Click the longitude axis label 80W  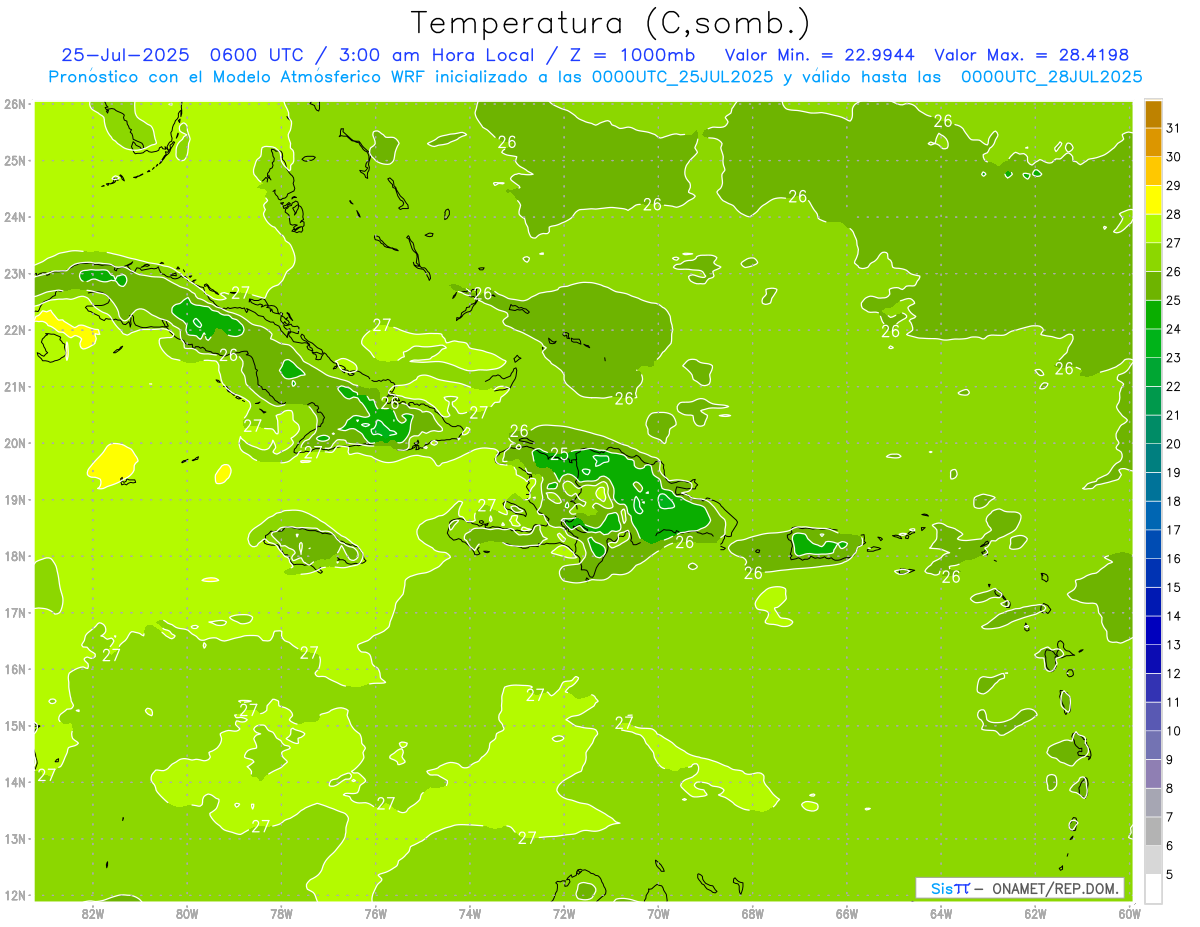pos(186,914)
